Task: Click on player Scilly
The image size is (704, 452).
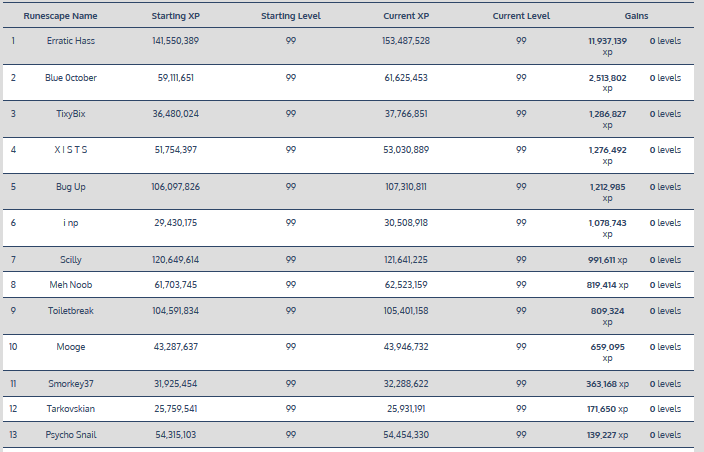Action: 71,260
